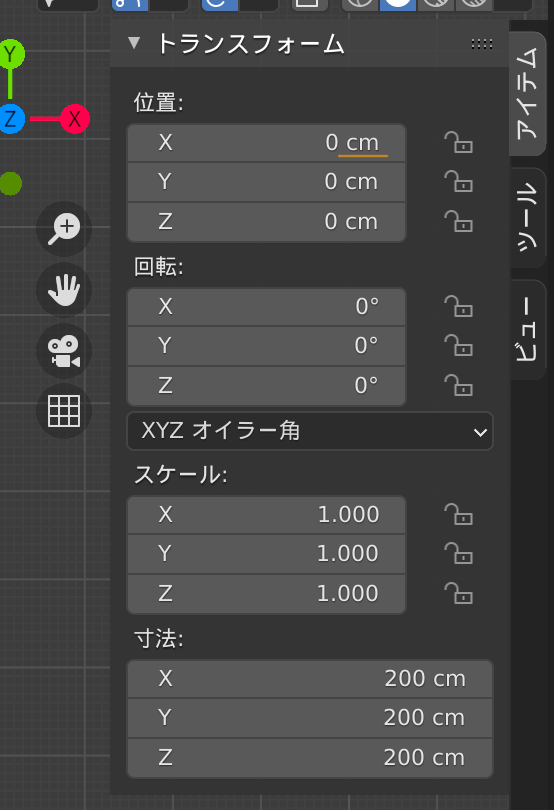Select the 寸法 Z field showing 200 cm
Viewport: 554px width, 810px height.
(x=310, y=758)
